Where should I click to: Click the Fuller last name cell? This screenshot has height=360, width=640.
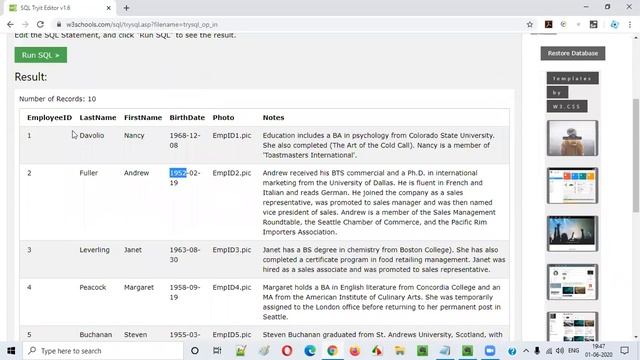[x=89, y=173]
